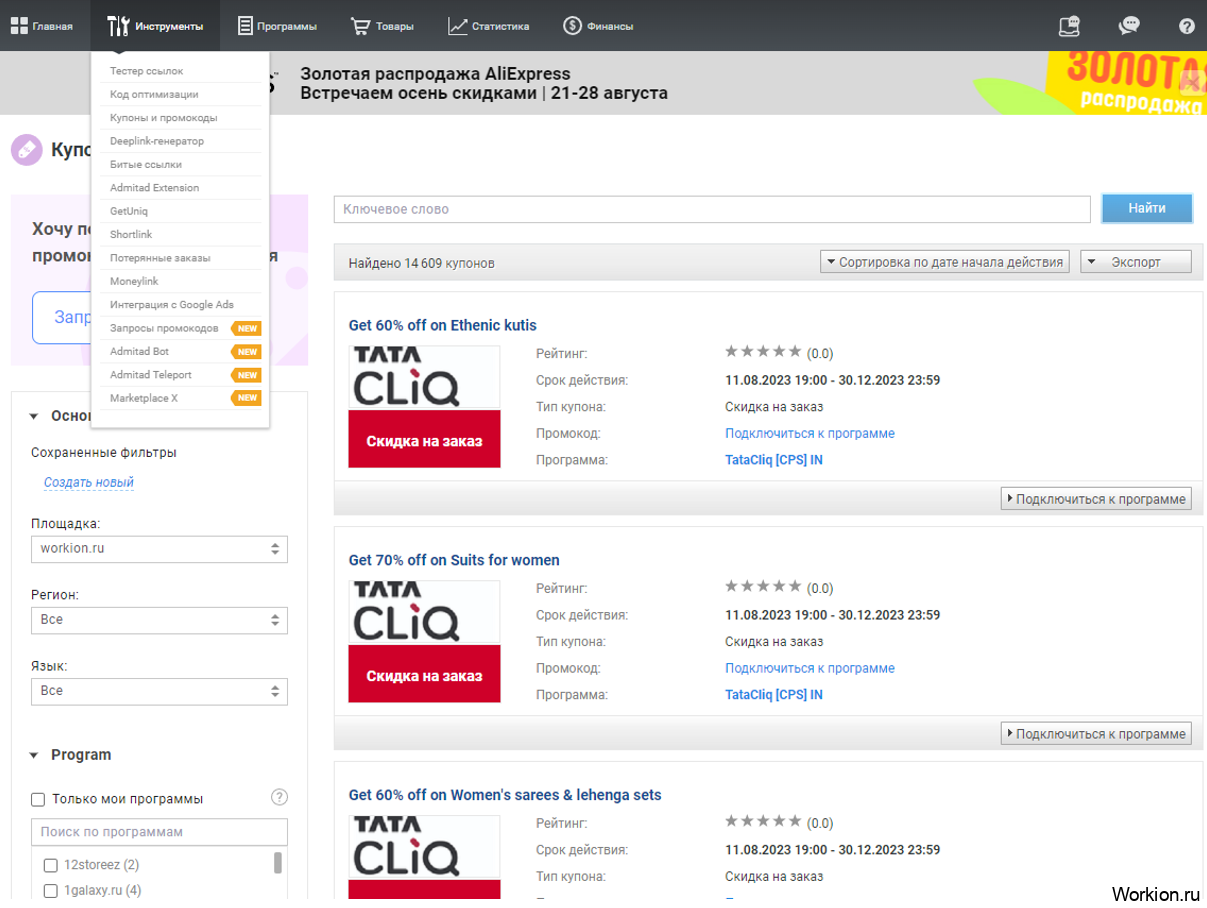
Task: Click the program list scrollbar thumb
Action: (x=278, y=863)
